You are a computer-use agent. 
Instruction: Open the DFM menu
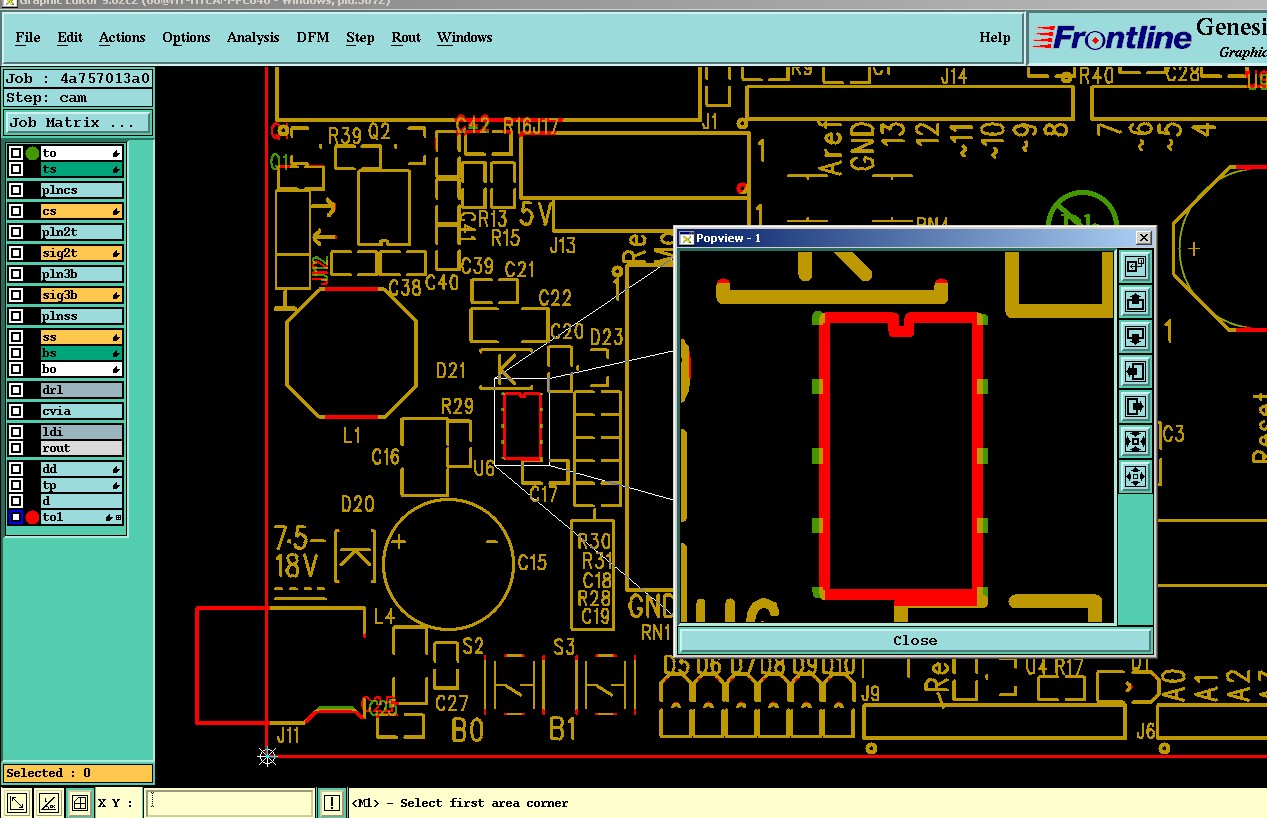[x=313, y=37]
